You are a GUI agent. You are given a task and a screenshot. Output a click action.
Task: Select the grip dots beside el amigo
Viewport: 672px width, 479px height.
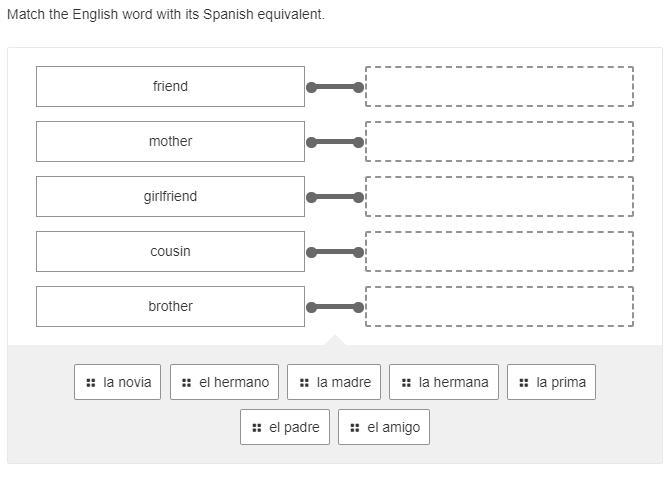tap(355, 427)
